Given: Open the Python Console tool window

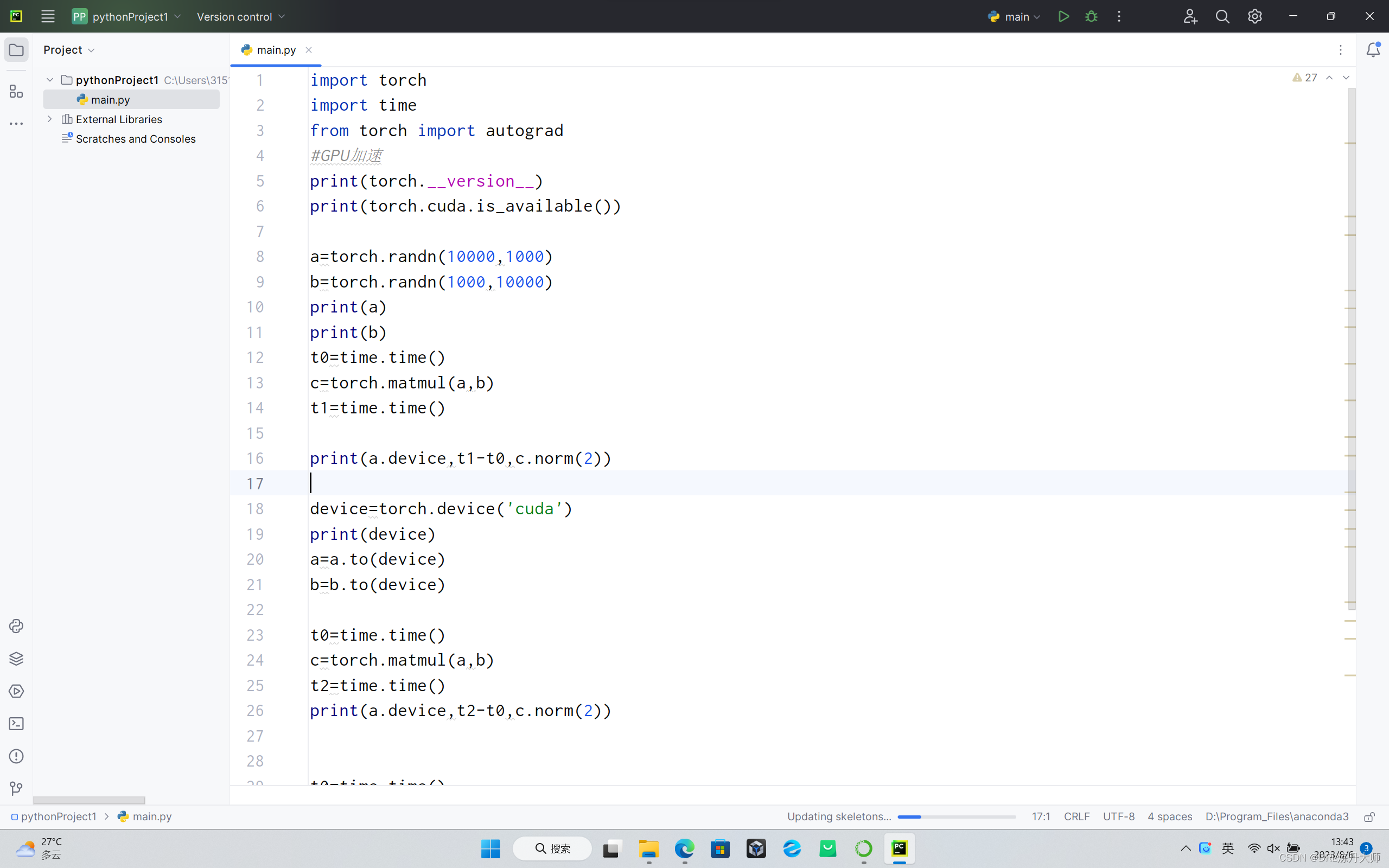Looking at the screenshot, I should 16,626.
